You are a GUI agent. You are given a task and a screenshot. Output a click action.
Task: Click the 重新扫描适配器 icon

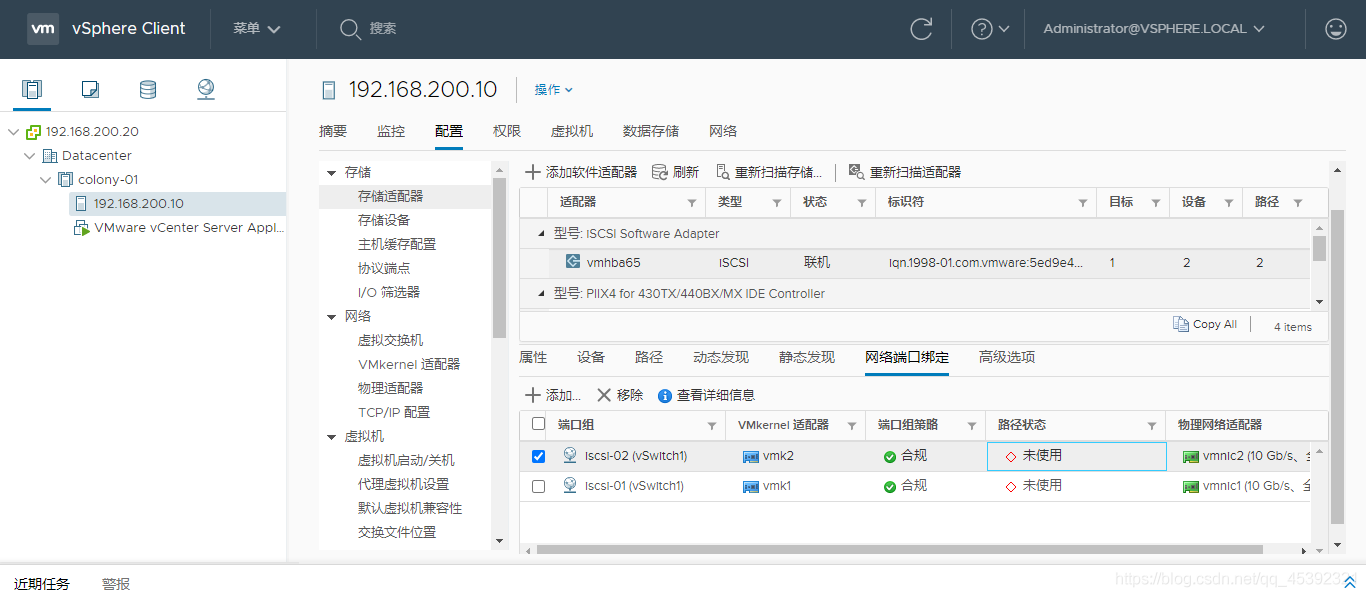(857, 172)
